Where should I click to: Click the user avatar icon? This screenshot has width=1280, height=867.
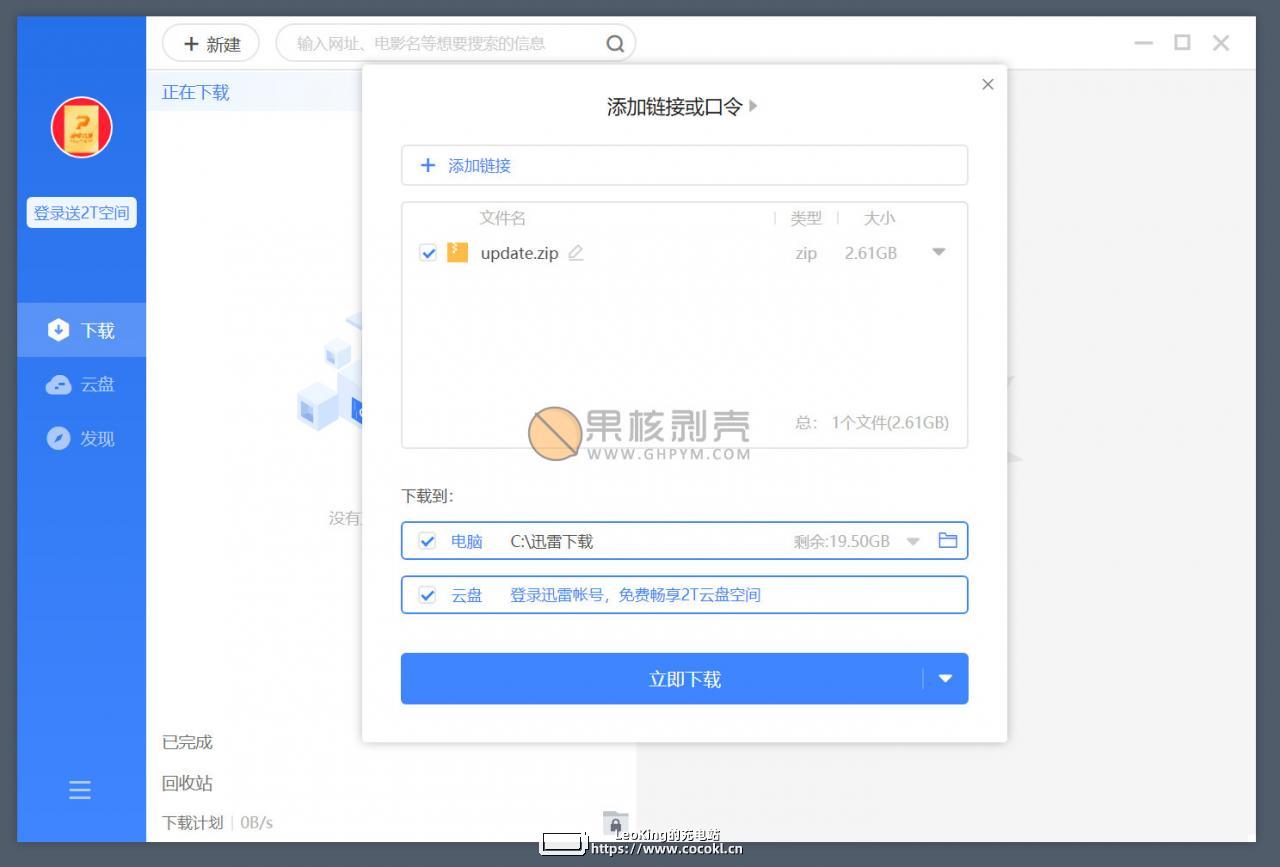82,127
